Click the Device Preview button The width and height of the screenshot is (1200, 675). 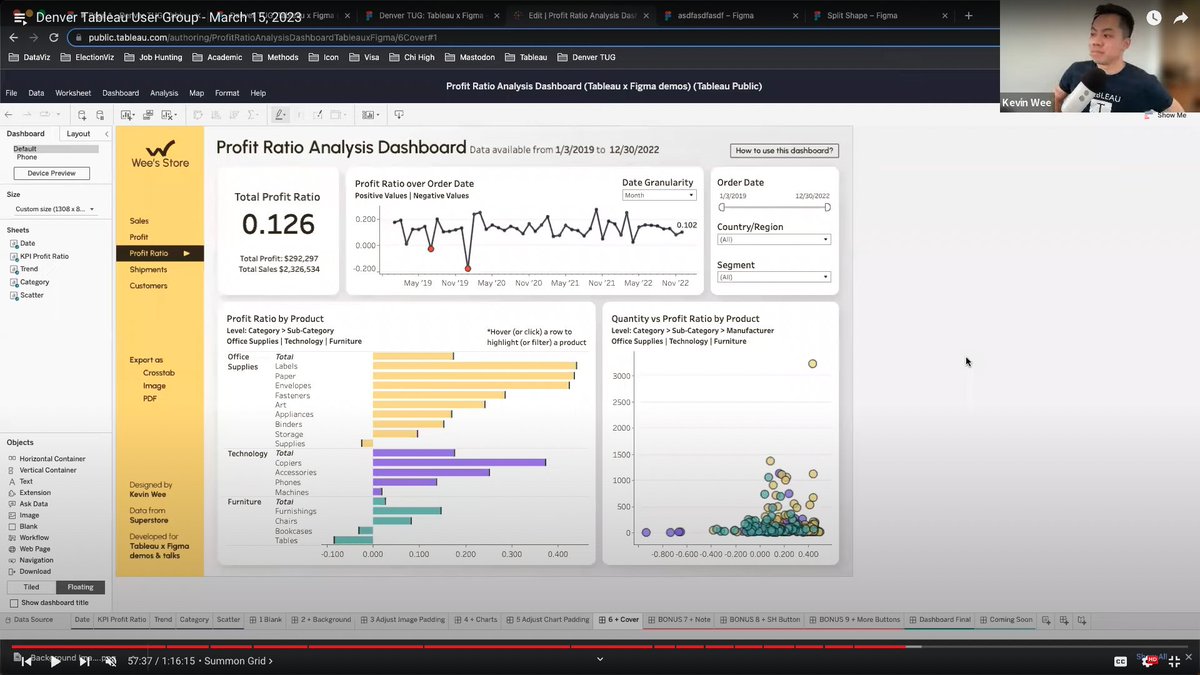pos(51,173)
